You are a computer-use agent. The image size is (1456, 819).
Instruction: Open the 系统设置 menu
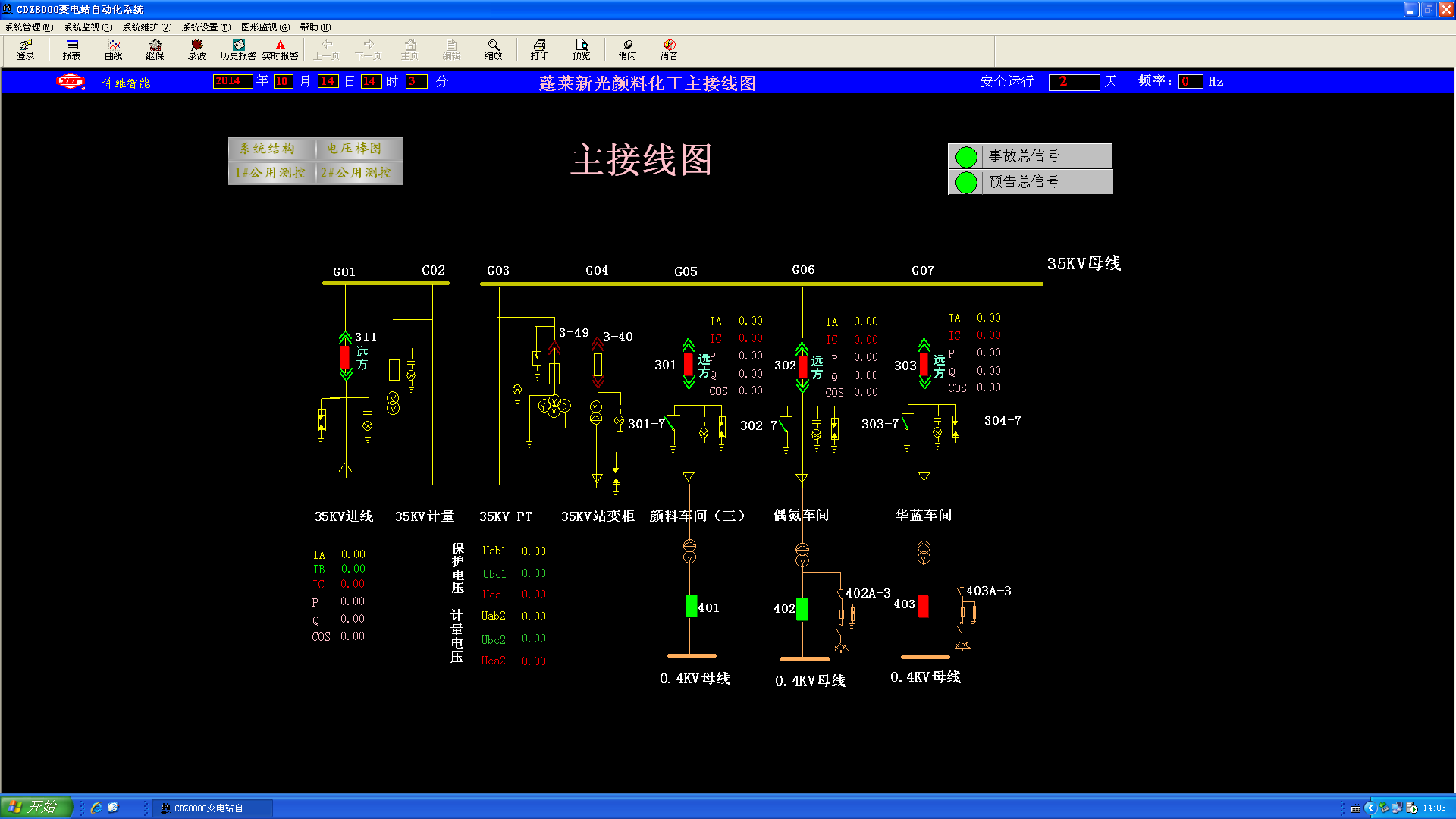click(206, 27)
